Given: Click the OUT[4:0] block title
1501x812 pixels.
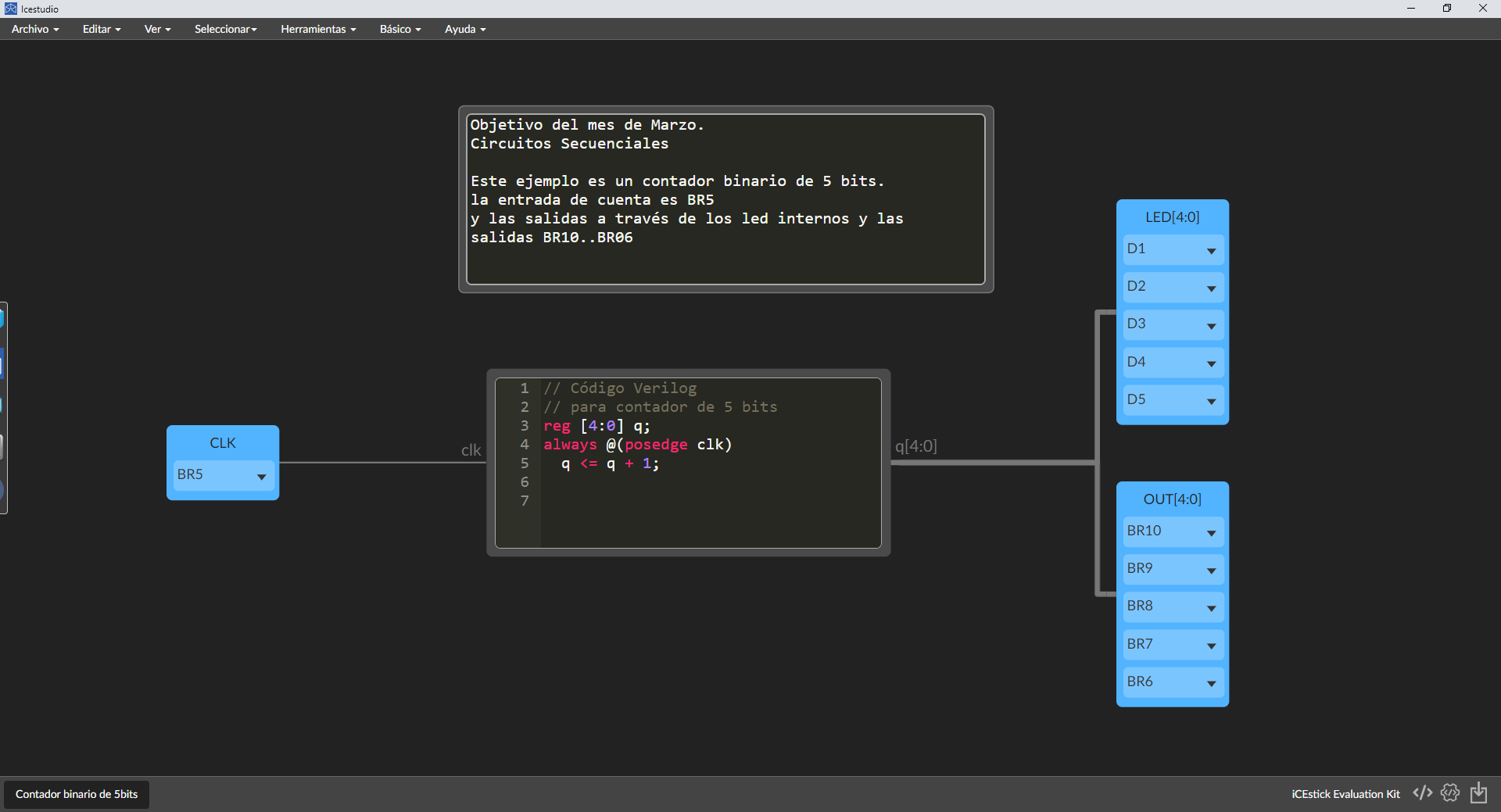Looking at the screenshot, I should 1173,499.
